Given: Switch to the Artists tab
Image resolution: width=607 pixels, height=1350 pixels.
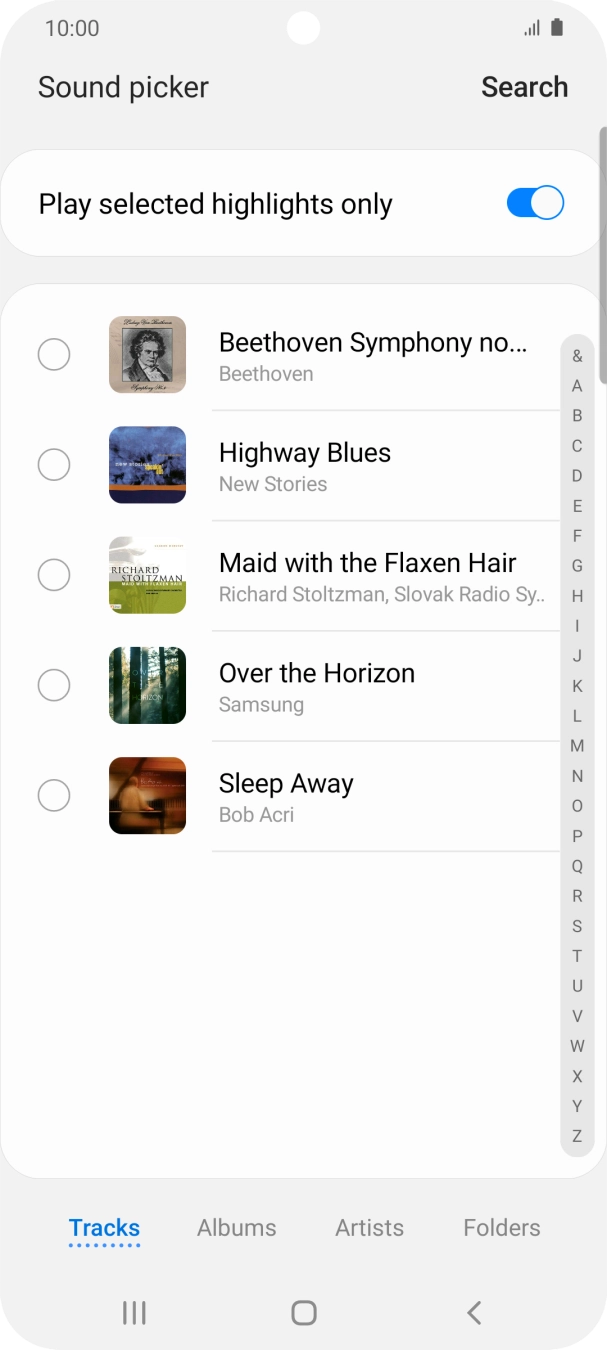Looking at the screenshot, I should coord(369,1228).
